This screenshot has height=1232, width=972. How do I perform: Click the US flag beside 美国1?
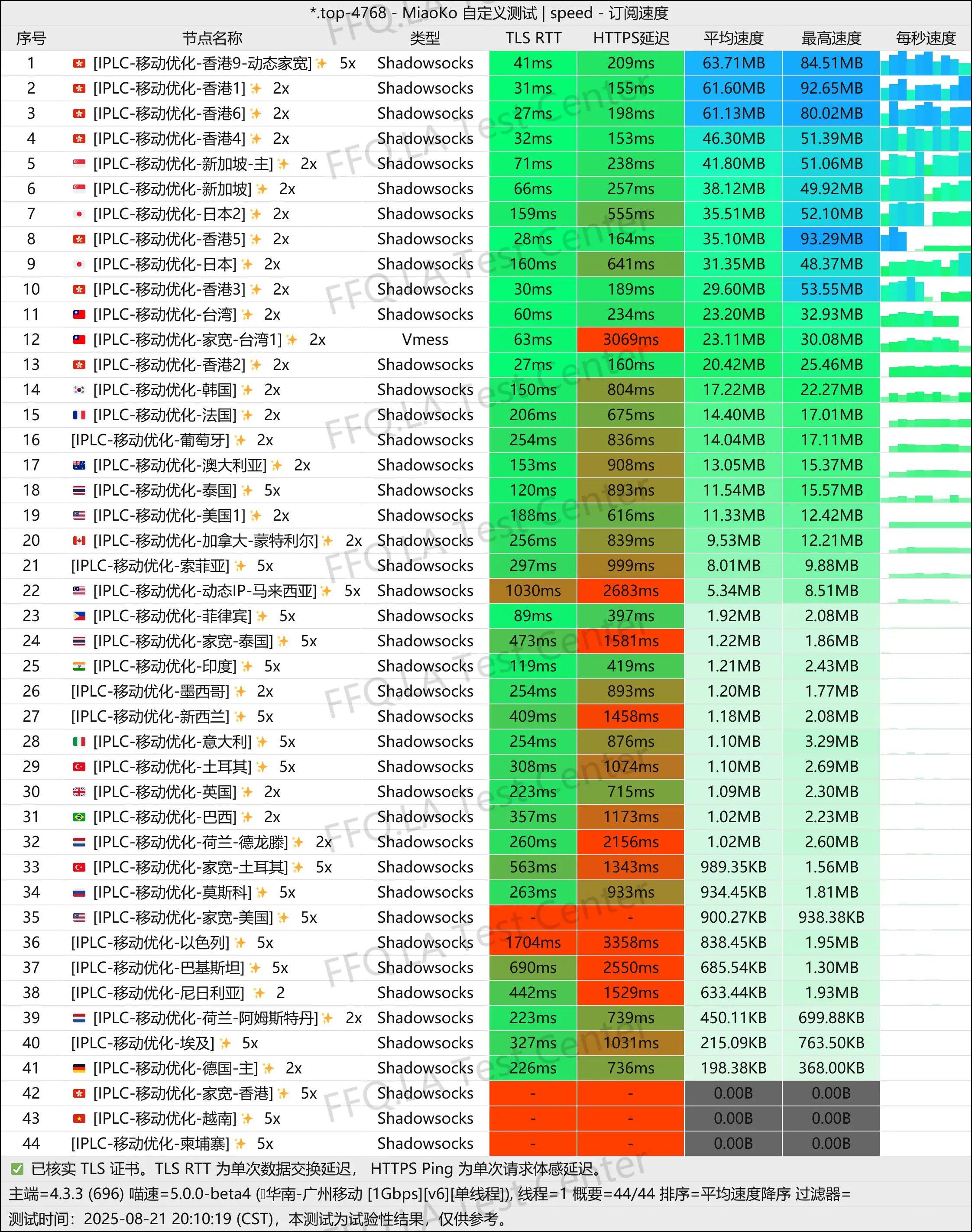point(79,515)
